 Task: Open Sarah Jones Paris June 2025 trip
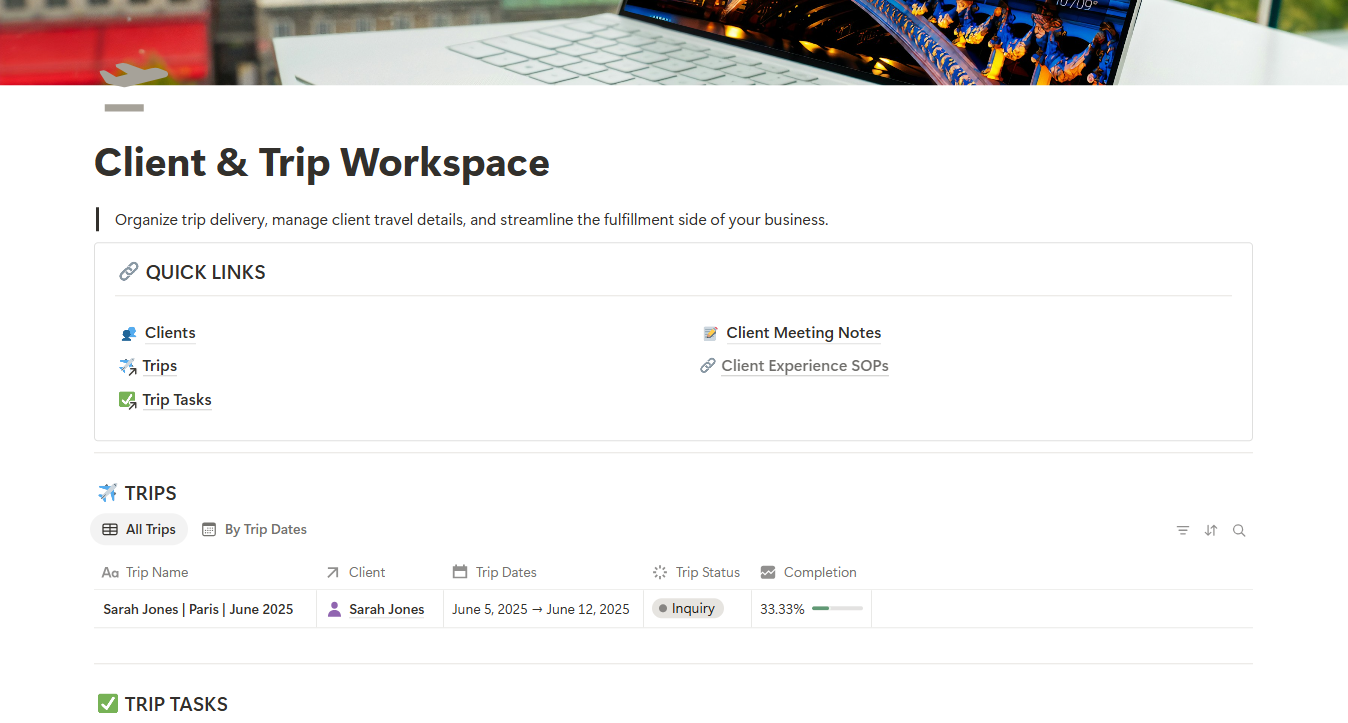pos(198,609)
